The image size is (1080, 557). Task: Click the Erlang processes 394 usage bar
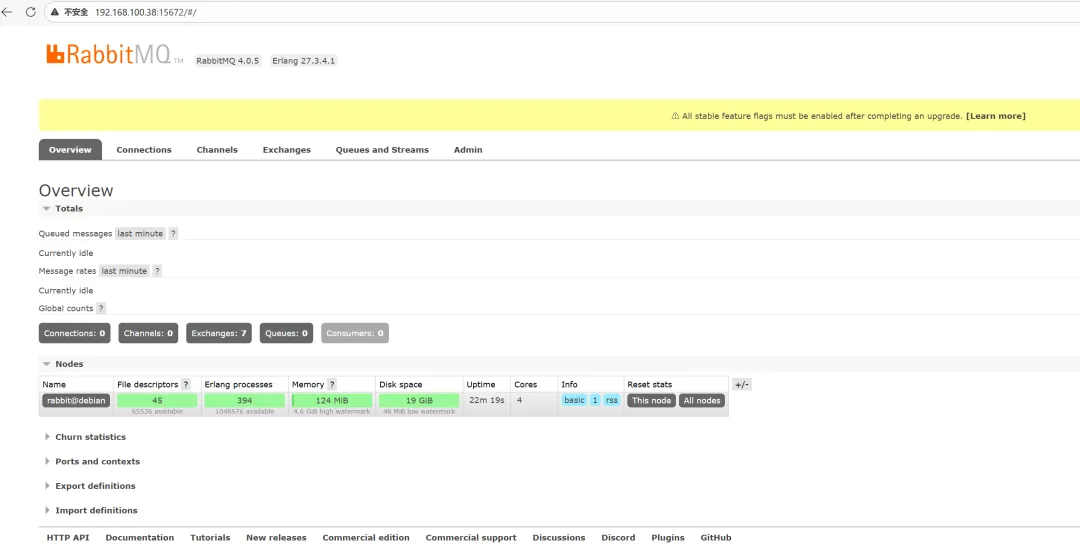point(245,401)
